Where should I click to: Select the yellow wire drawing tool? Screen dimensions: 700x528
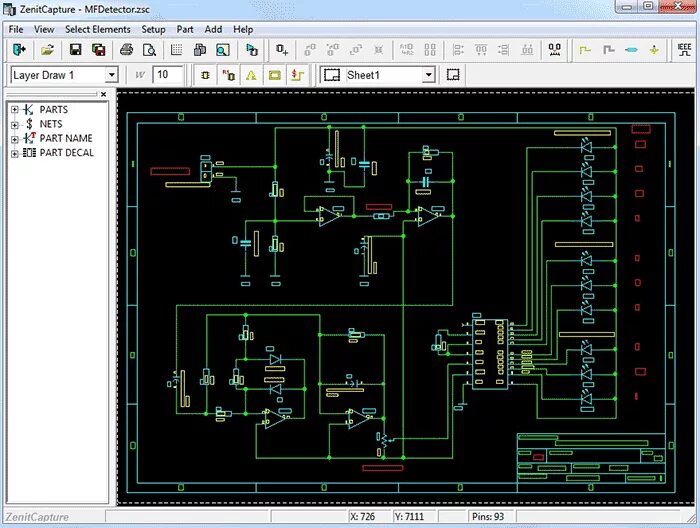(x=585, y=50)
